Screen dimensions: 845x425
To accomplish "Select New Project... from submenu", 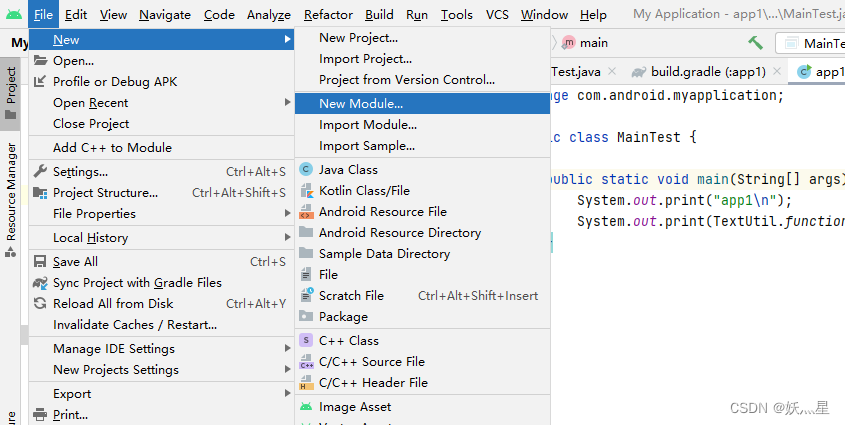I will (x=422, y=38).
